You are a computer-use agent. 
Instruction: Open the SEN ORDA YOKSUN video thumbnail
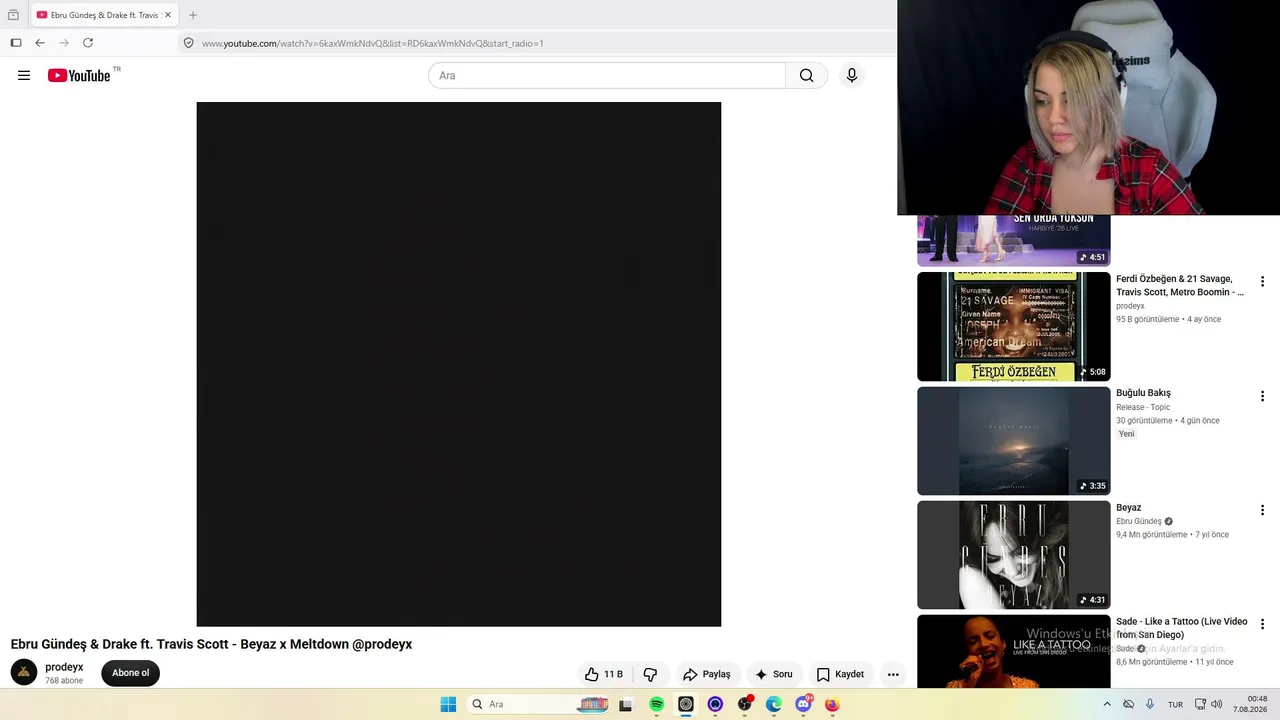(1014, 241)
